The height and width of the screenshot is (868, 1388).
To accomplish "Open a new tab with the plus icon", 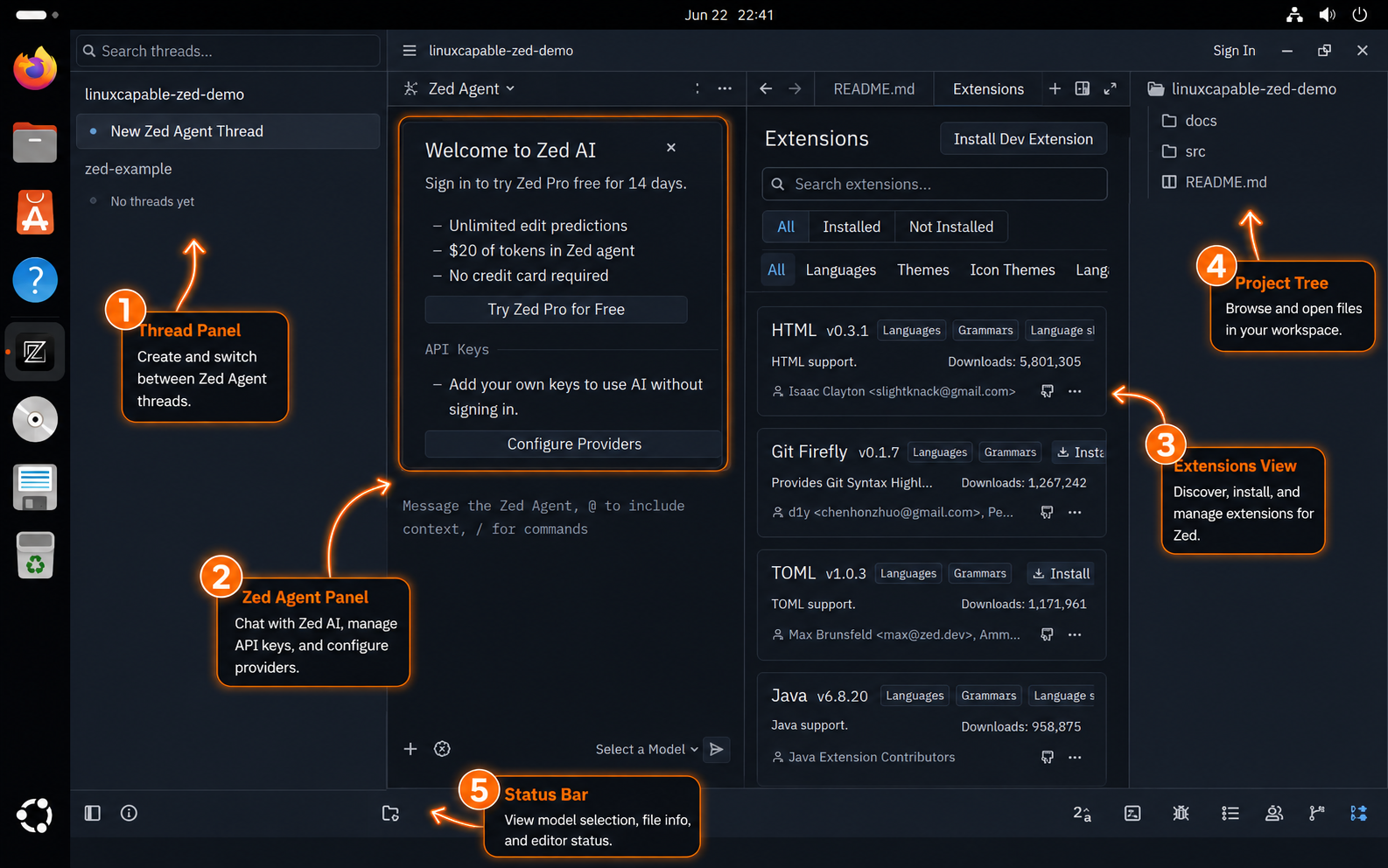I will pos(1055,88).
